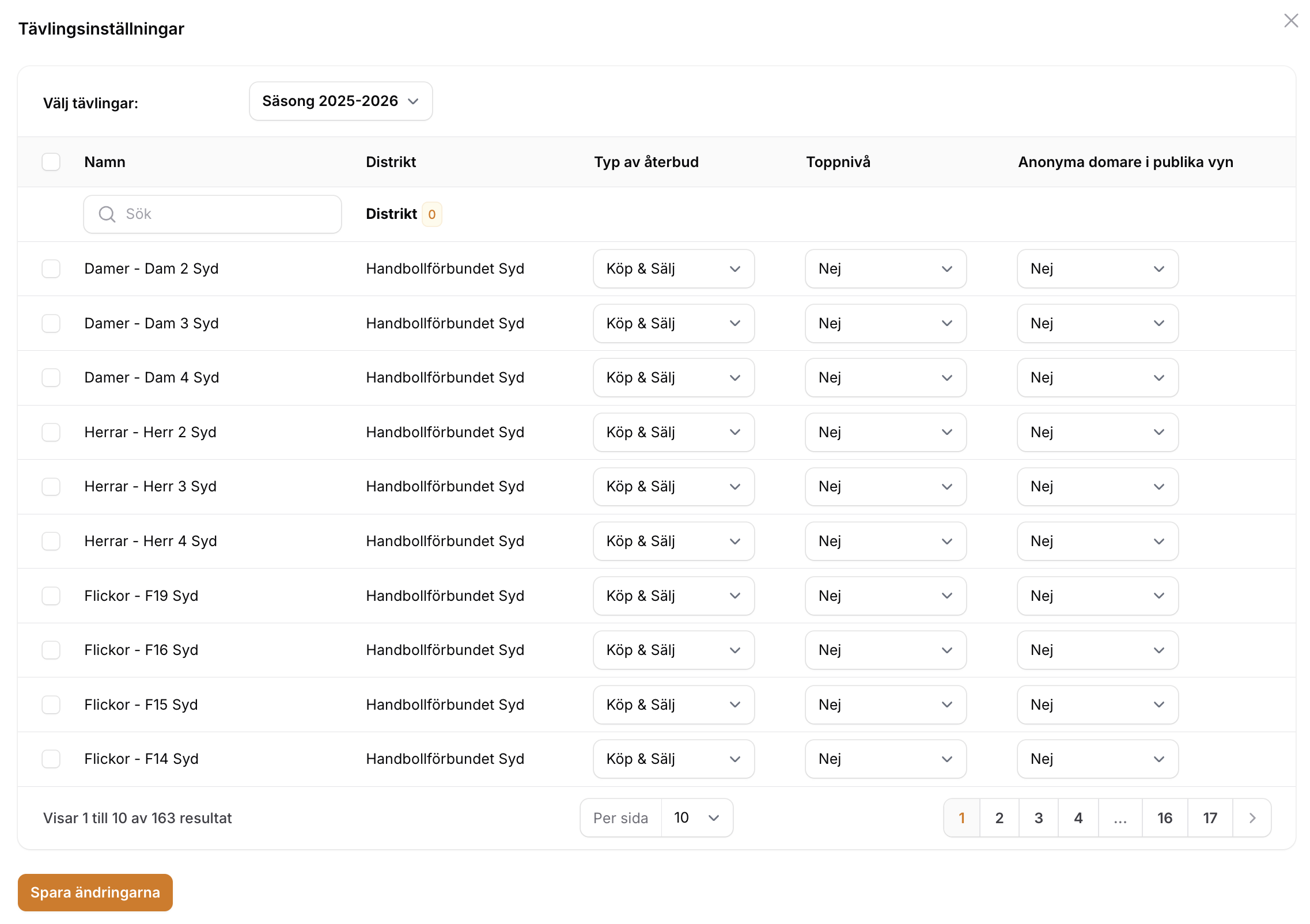Open Toppnivå dropdown for Dam 3 Syd
Viewport: 1310px width, 924px height.
(886, 323)
